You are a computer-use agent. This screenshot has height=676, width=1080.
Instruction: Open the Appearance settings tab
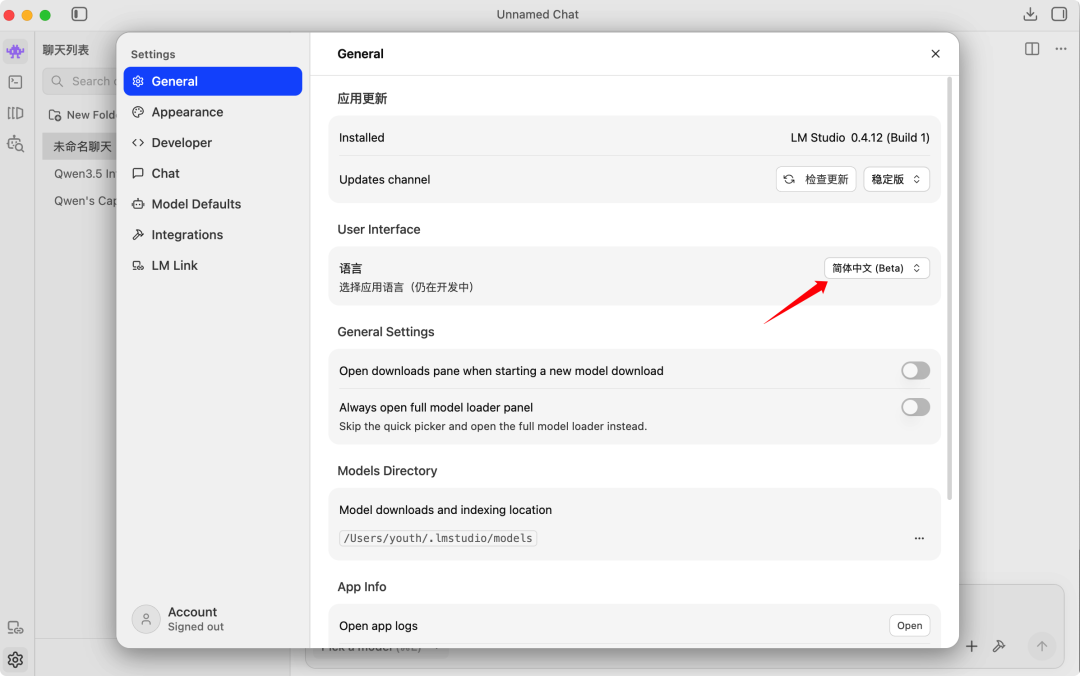point(213,112)
